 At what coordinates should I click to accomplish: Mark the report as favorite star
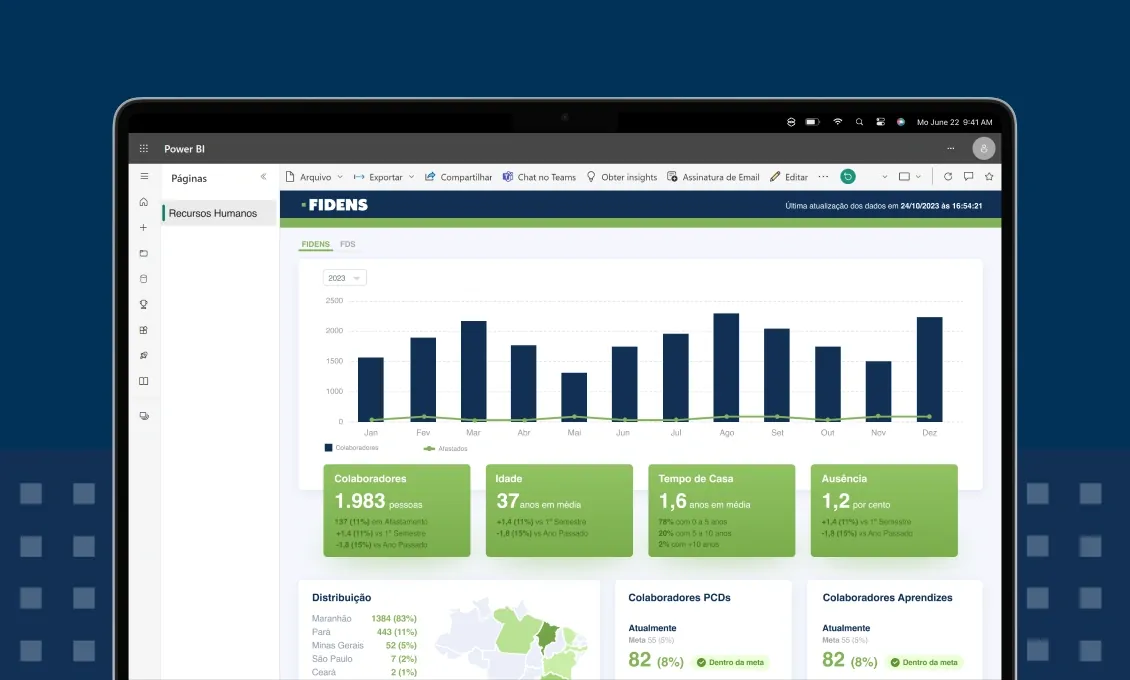[989, 176]
